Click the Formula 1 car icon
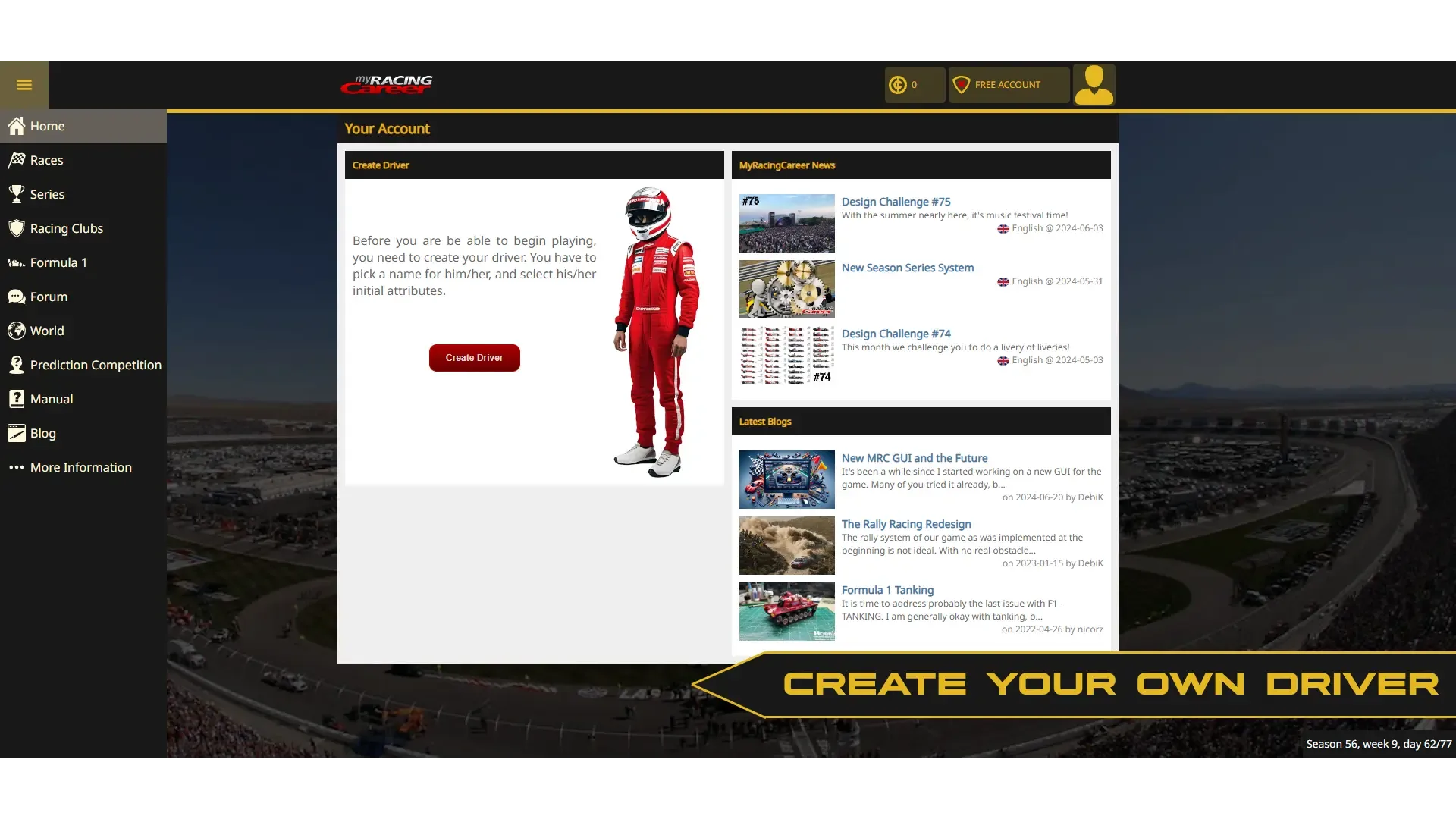This screenshot has width=1456, height=819. (17, 263)
